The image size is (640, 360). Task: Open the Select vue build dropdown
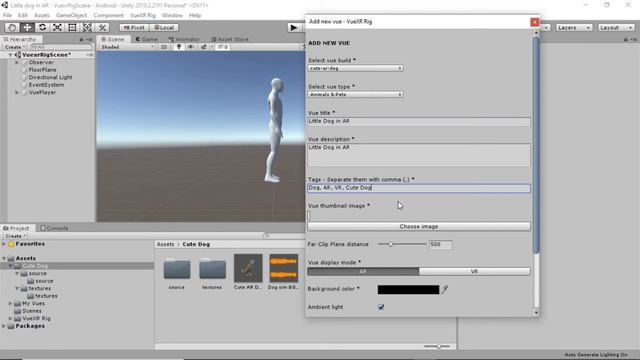pos(356,68)
